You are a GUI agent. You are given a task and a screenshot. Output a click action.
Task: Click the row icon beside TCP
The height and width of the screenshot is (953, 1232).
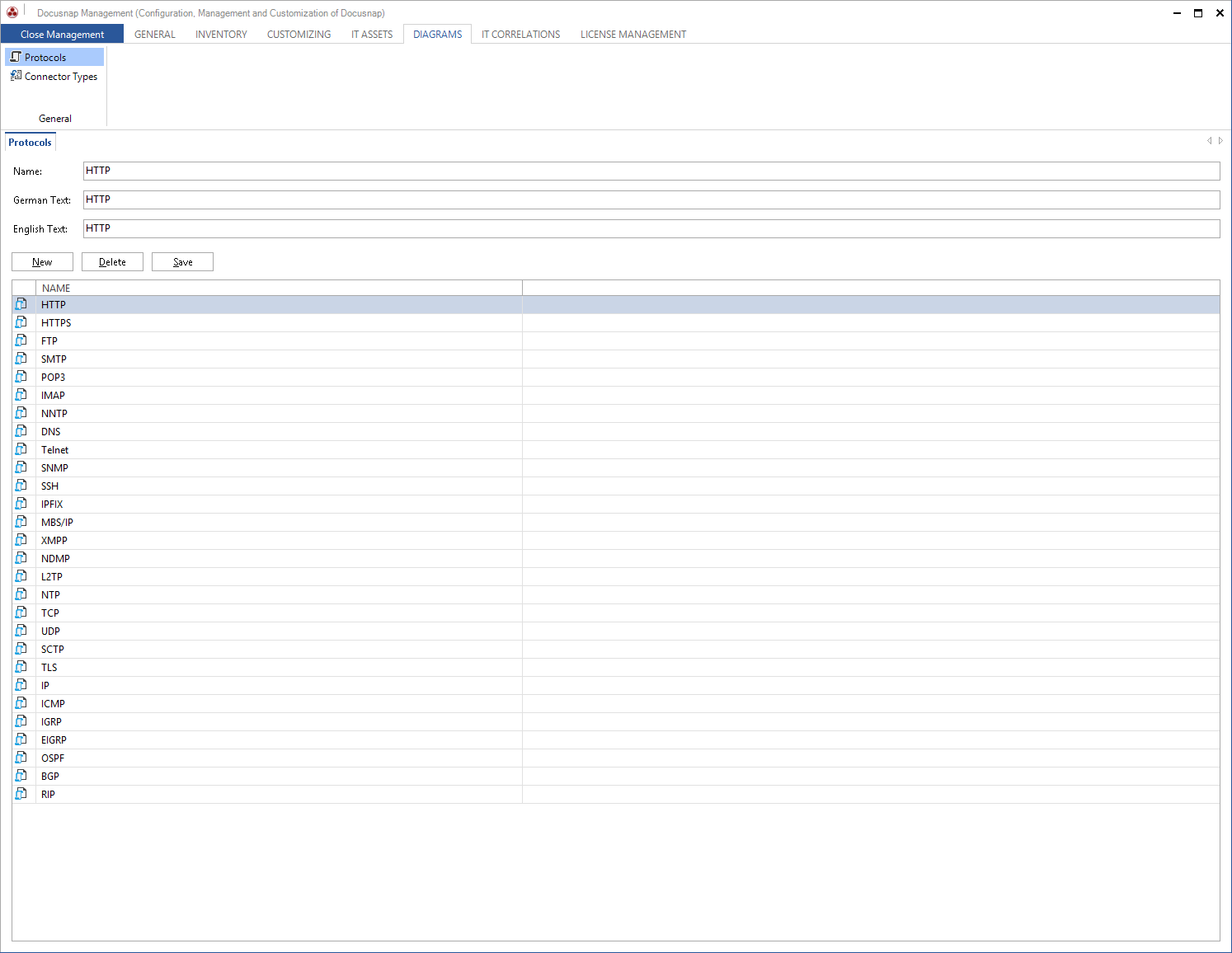click(x=21, y=613)
